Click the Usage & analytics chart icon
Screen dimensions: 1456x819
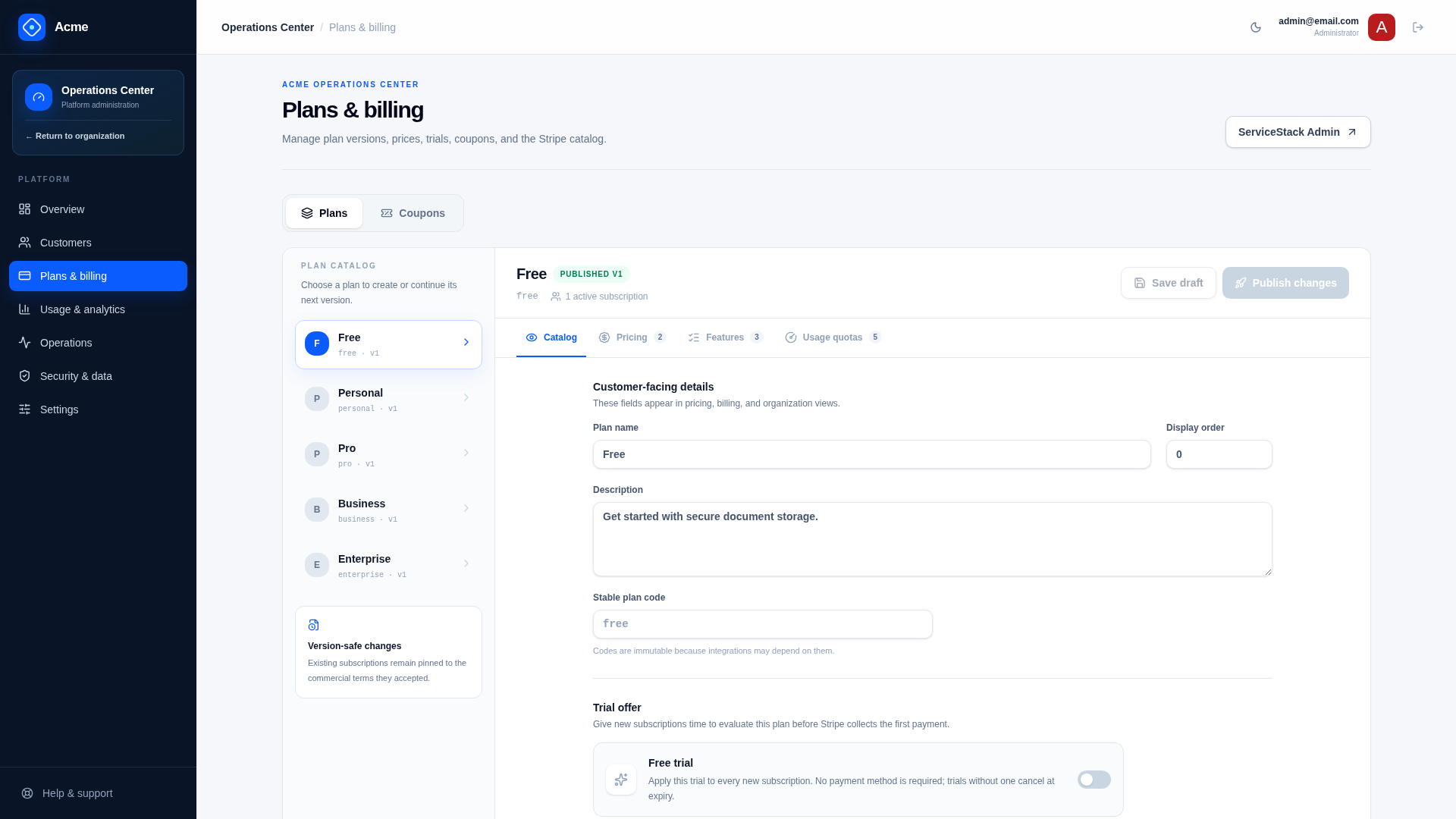click(x=25, y=309)
